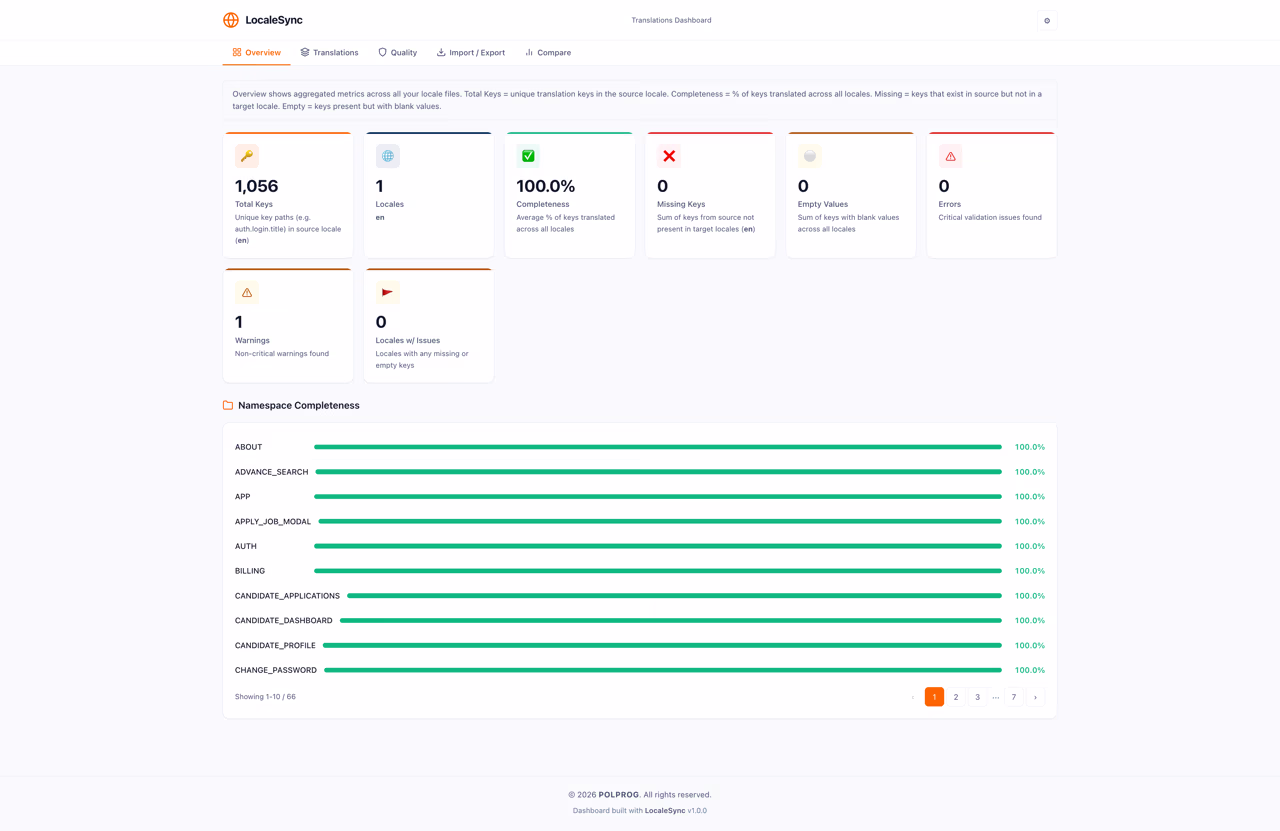Jump to pagination page 7

click(1013, 697)
